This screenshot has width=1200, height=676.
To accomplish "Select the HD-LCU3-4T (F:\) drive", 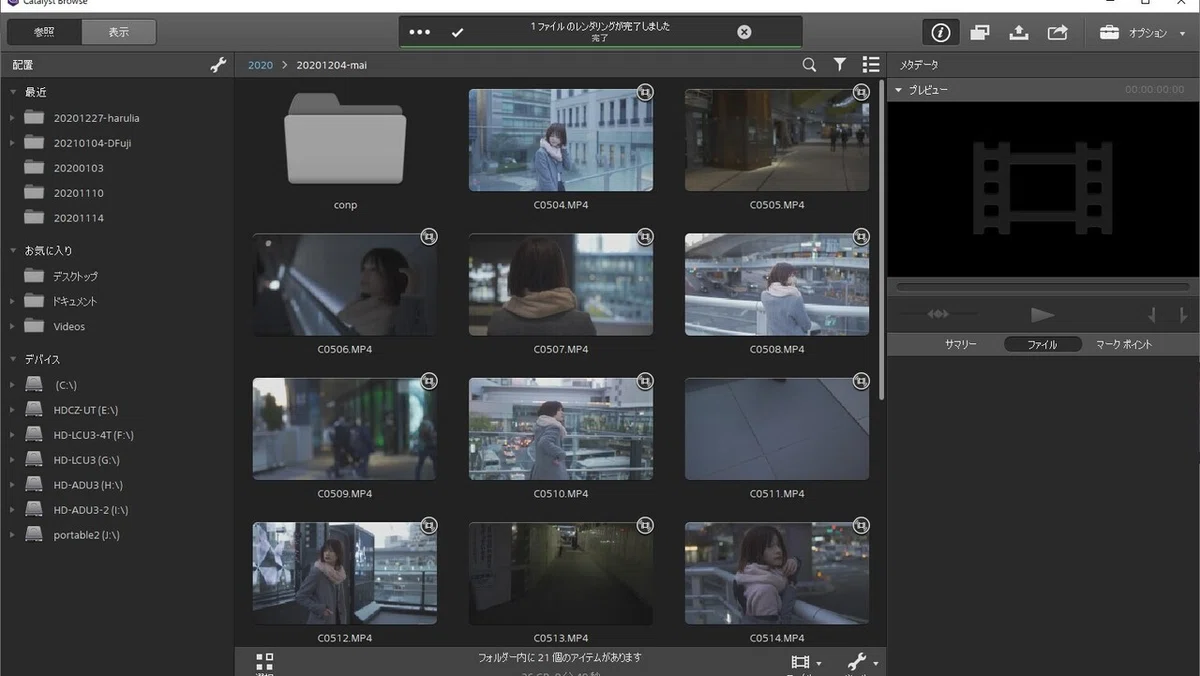I will [x=93, y=435].
